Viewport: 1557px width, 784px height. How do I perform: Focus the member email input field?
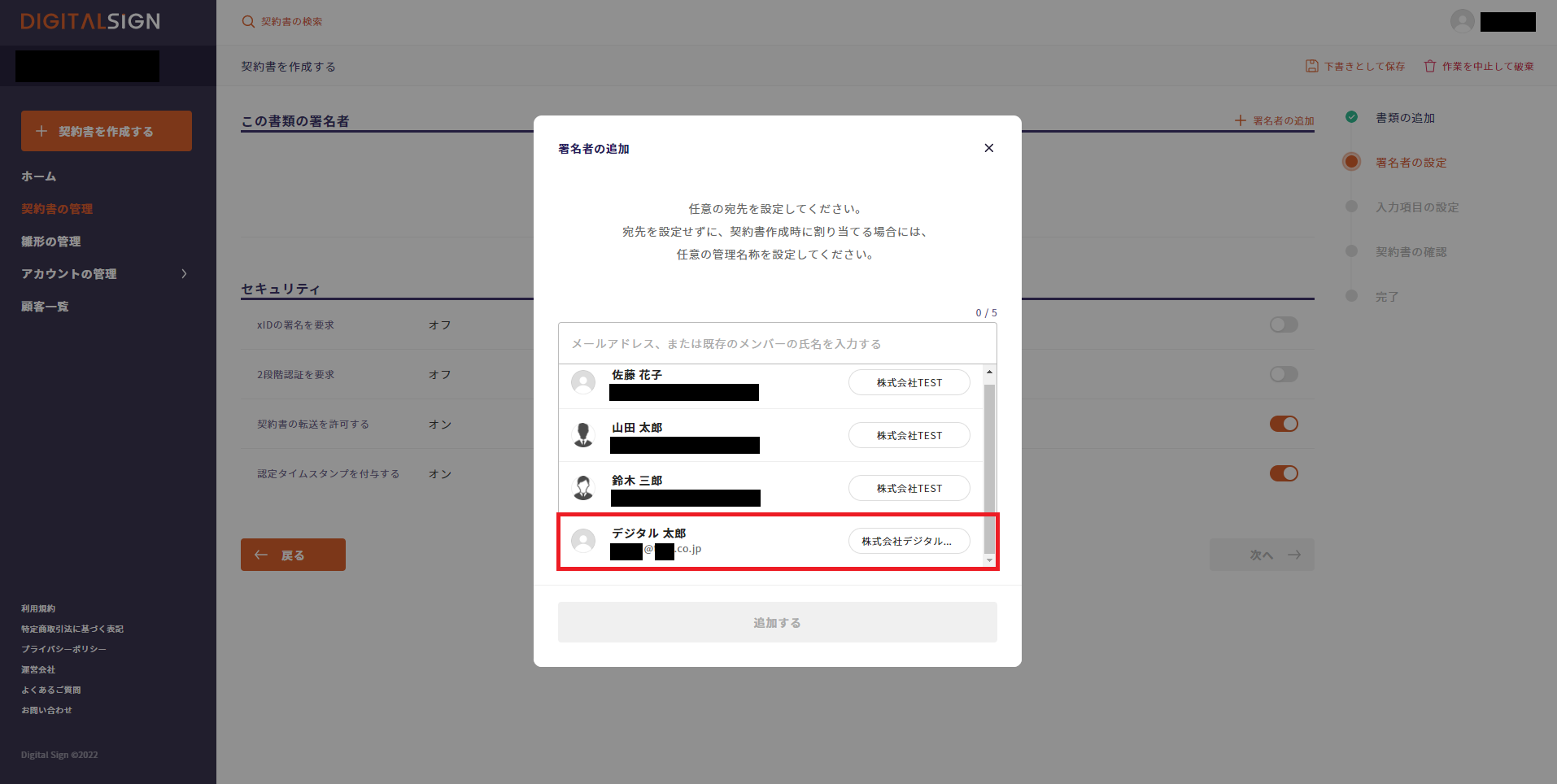(x=777, y=344)
